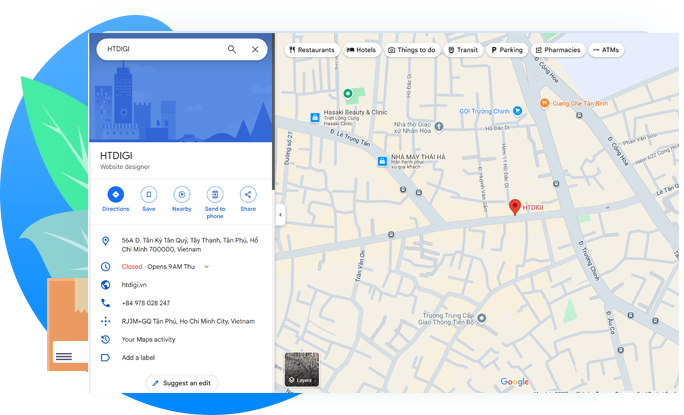Select the Pharmacies filter chip
Viewport: 684px width, 415px height.
click(x=557, y=49)
